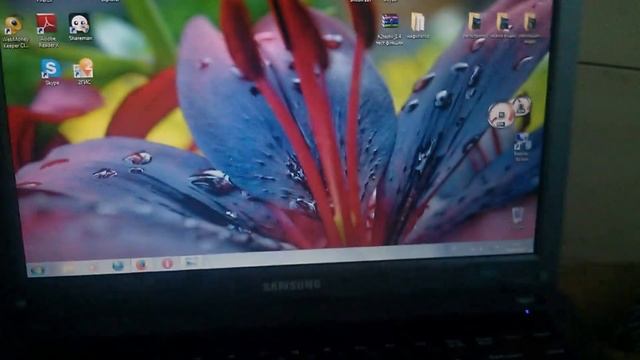Image resolution: width=640 pixels, height=360 pixels.
Task: Open the WebMoney Keeper shortcut
Action: (x=15, y=32)
